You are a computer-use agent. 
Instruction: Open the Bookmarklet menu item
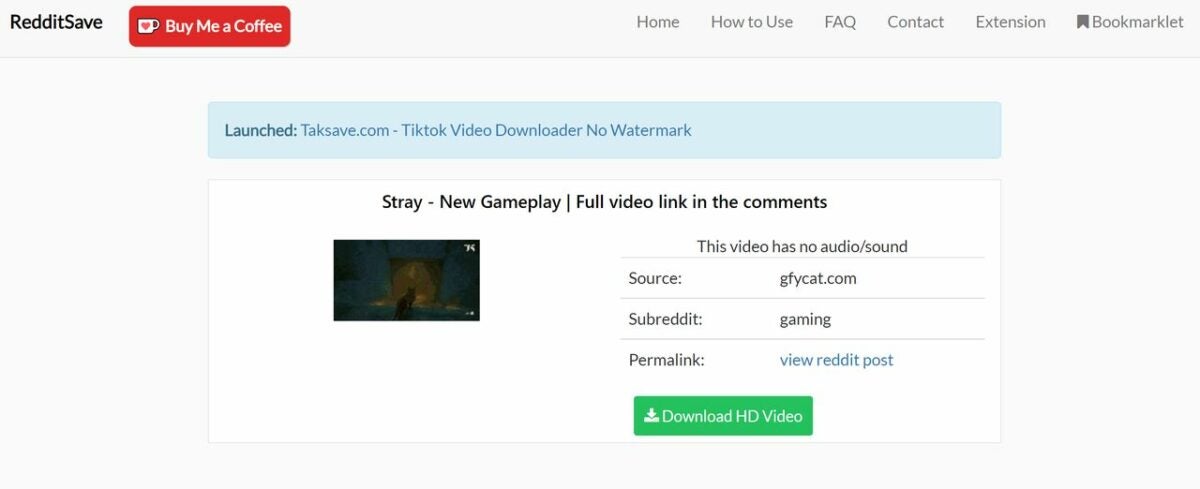(x=1130, y=22)
